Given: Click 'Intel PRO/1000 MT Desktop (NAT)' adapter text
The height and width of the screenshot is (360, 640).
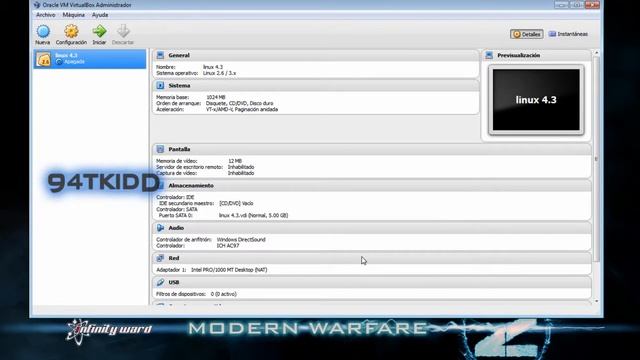Looking at the screenshot, I should [x=229, y=270].
